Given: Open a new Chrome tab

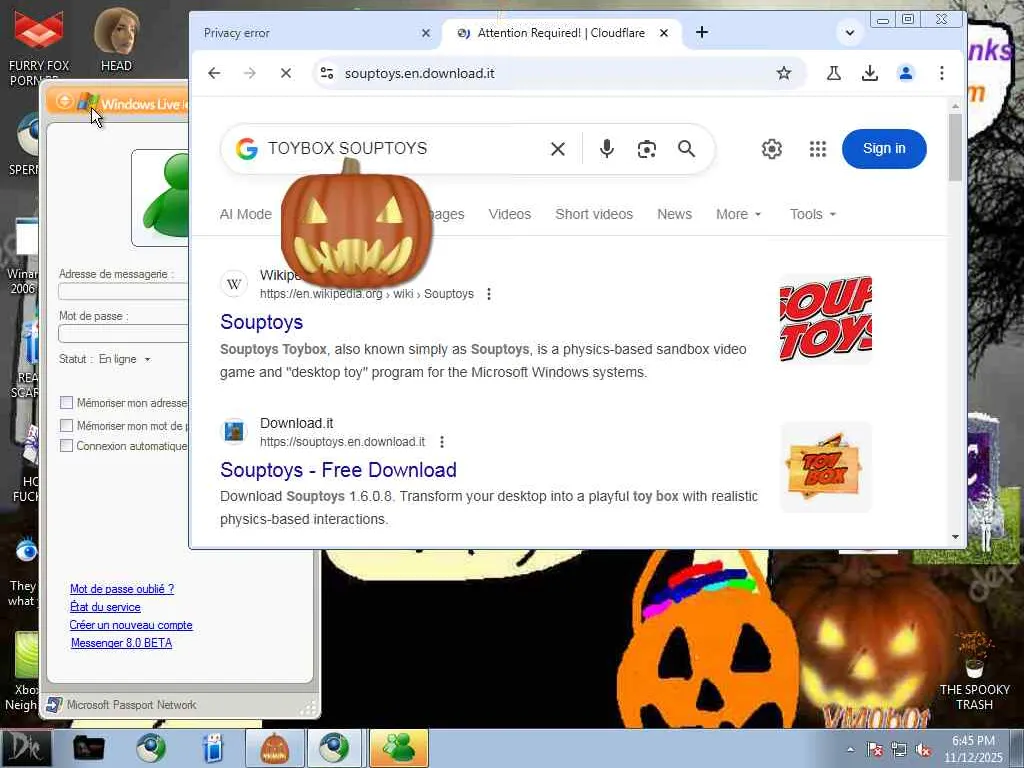Looking at the screenshot, I should click(x=702, y=32).
